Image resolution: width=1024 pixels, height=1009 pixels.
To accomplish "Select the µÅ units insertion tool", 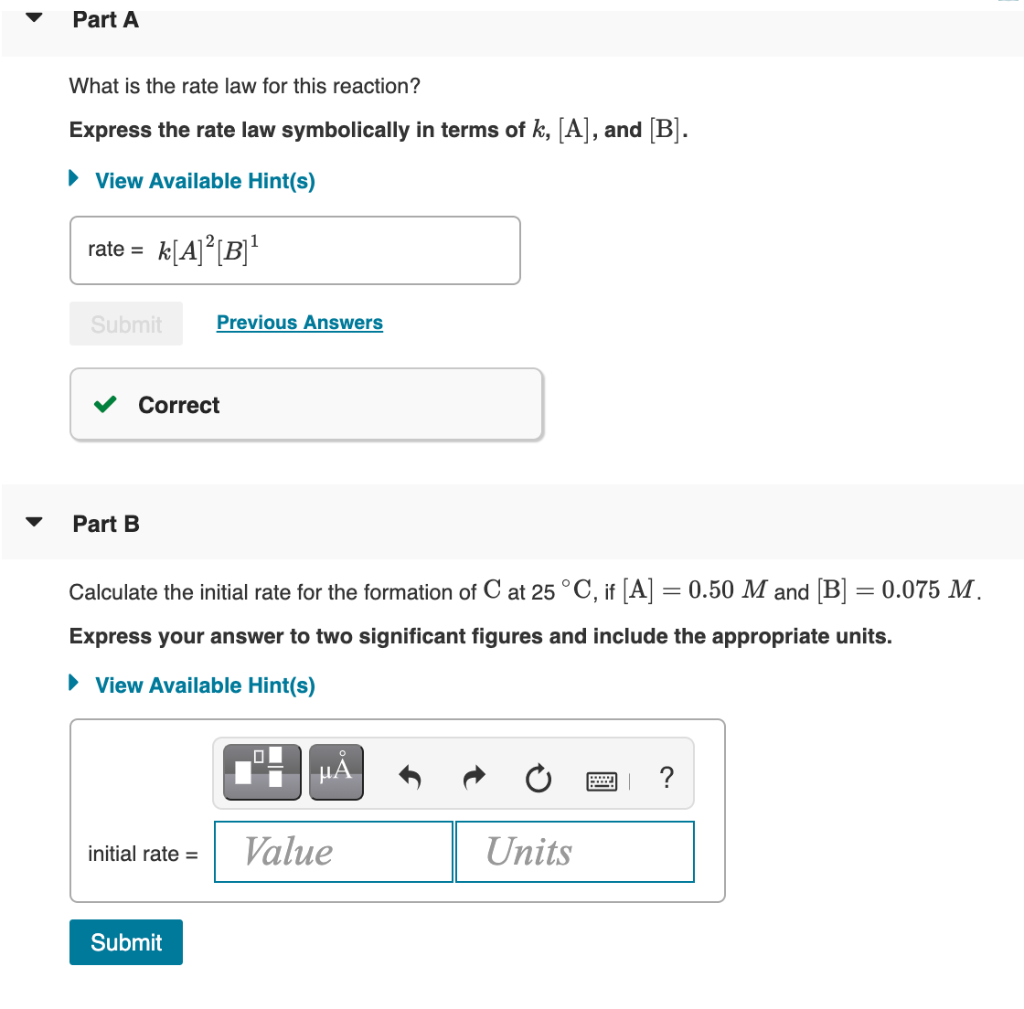I will tap(335, 771).
